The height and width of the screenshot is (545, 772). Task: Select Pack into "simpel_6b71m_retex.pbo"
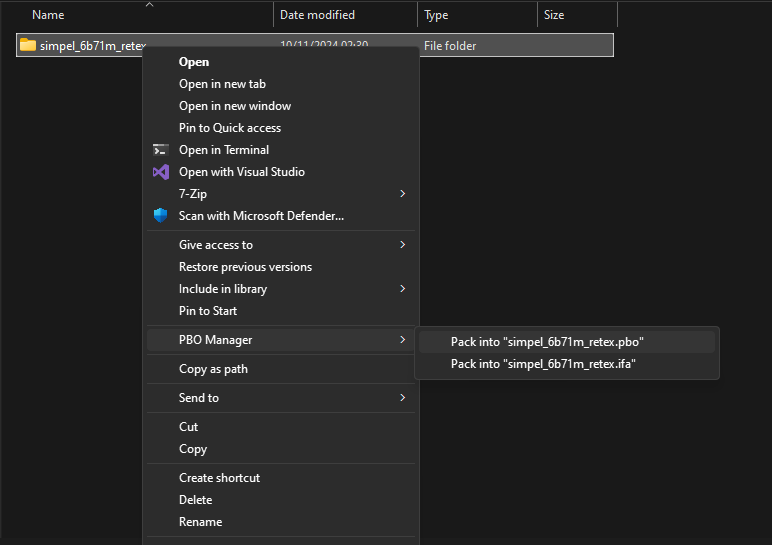(x=547, y=342)
